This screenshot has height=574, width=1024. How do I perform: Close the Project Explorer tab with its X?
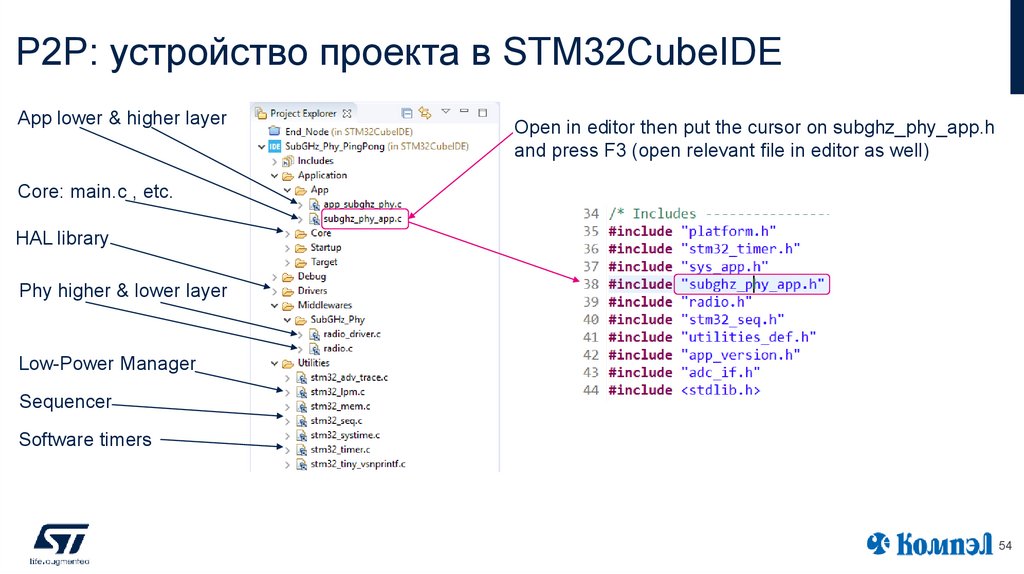pos(347,114)
